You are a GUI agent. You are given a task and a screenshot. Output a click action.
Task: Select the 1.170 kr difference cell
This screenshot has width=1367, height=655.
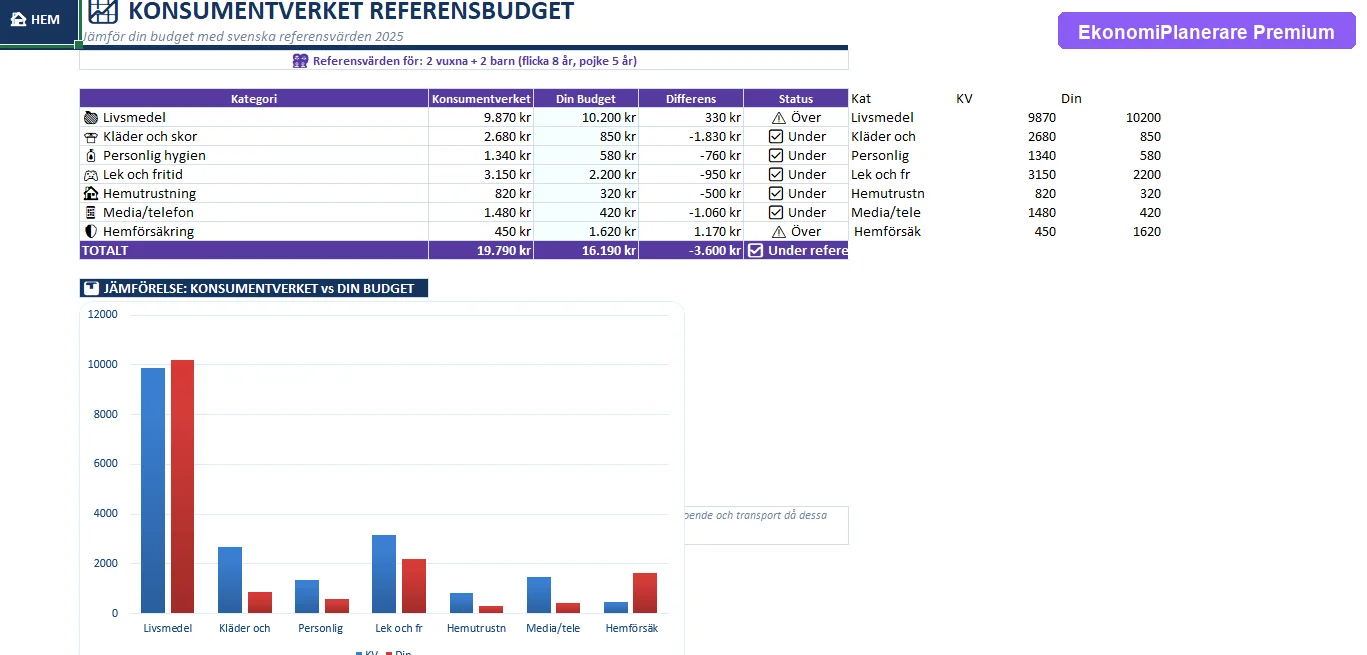click(691, 232)
